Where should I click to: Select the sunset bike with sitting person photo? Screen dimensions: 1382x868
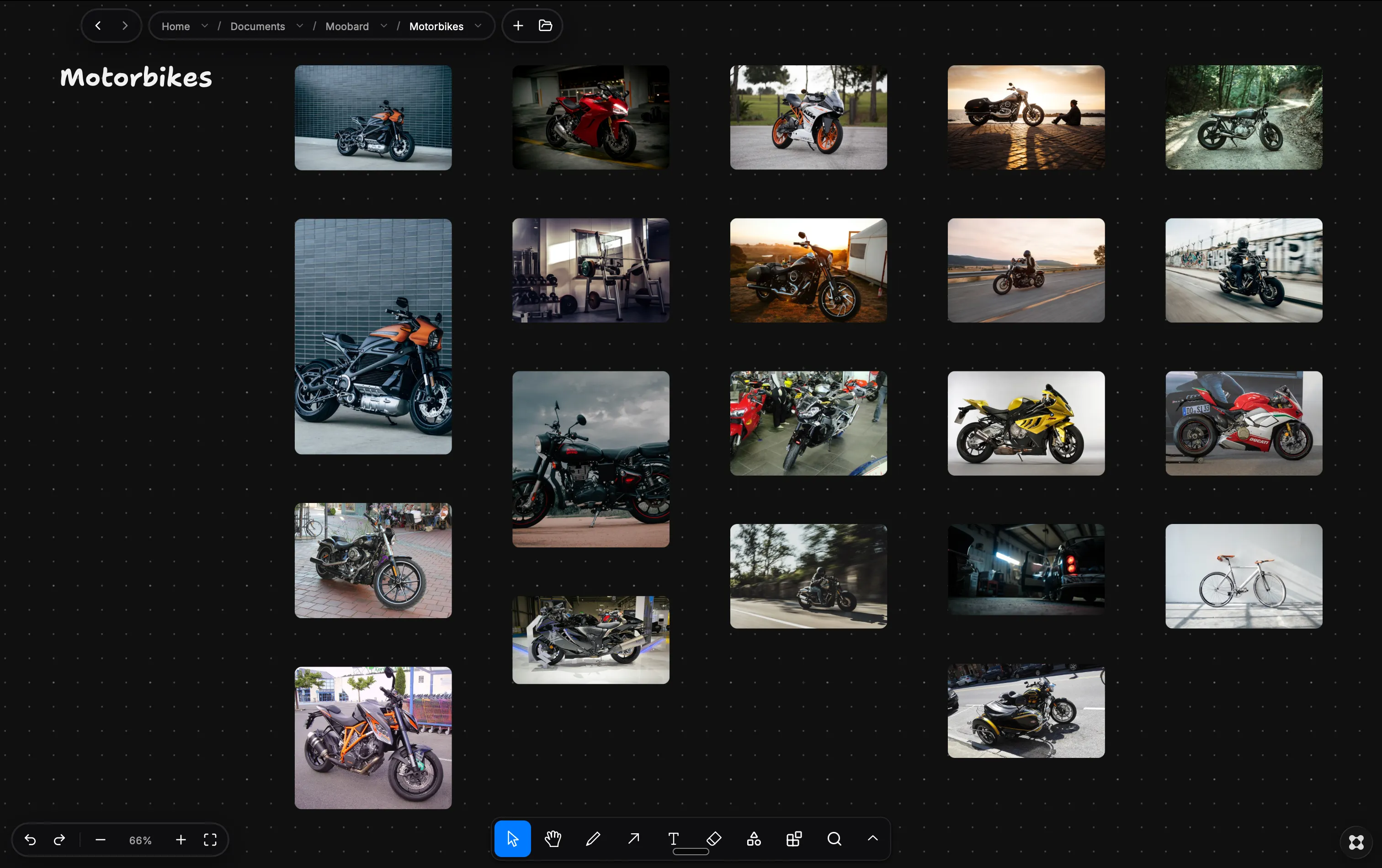(x=1026, y=117)
